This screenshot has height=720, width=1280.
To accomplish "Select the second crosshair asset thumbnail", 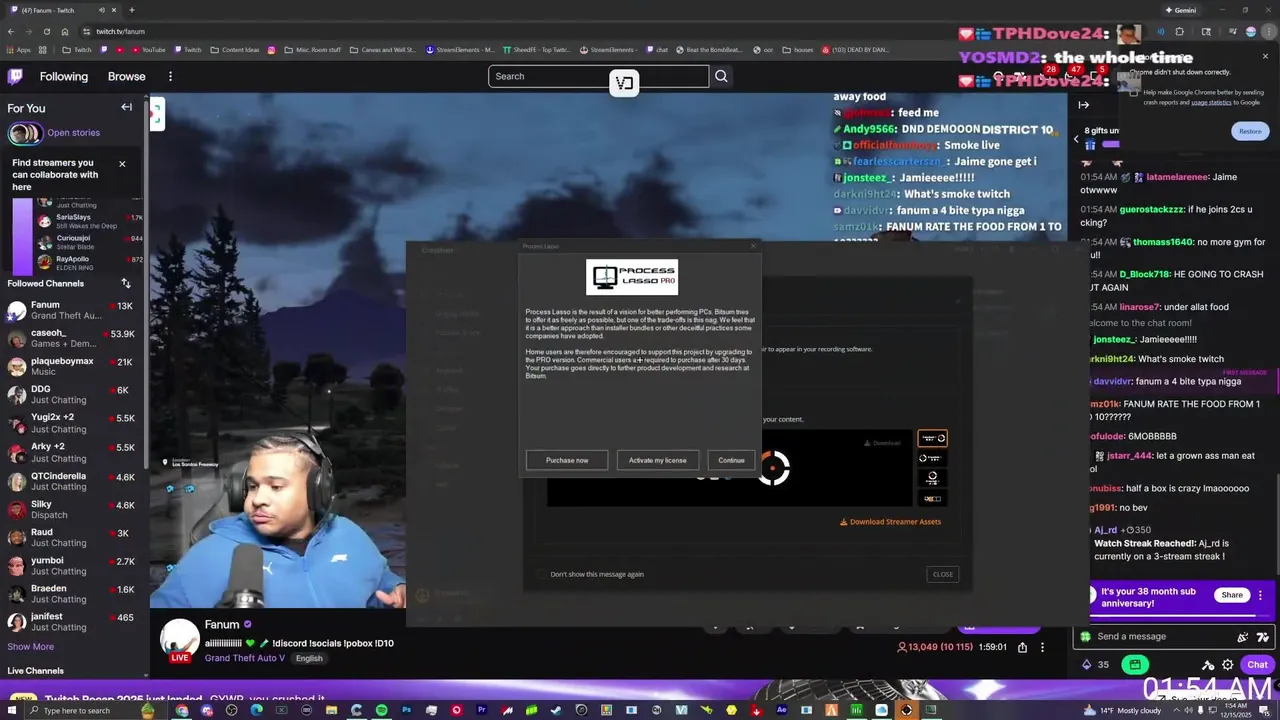I will [932, 458].
